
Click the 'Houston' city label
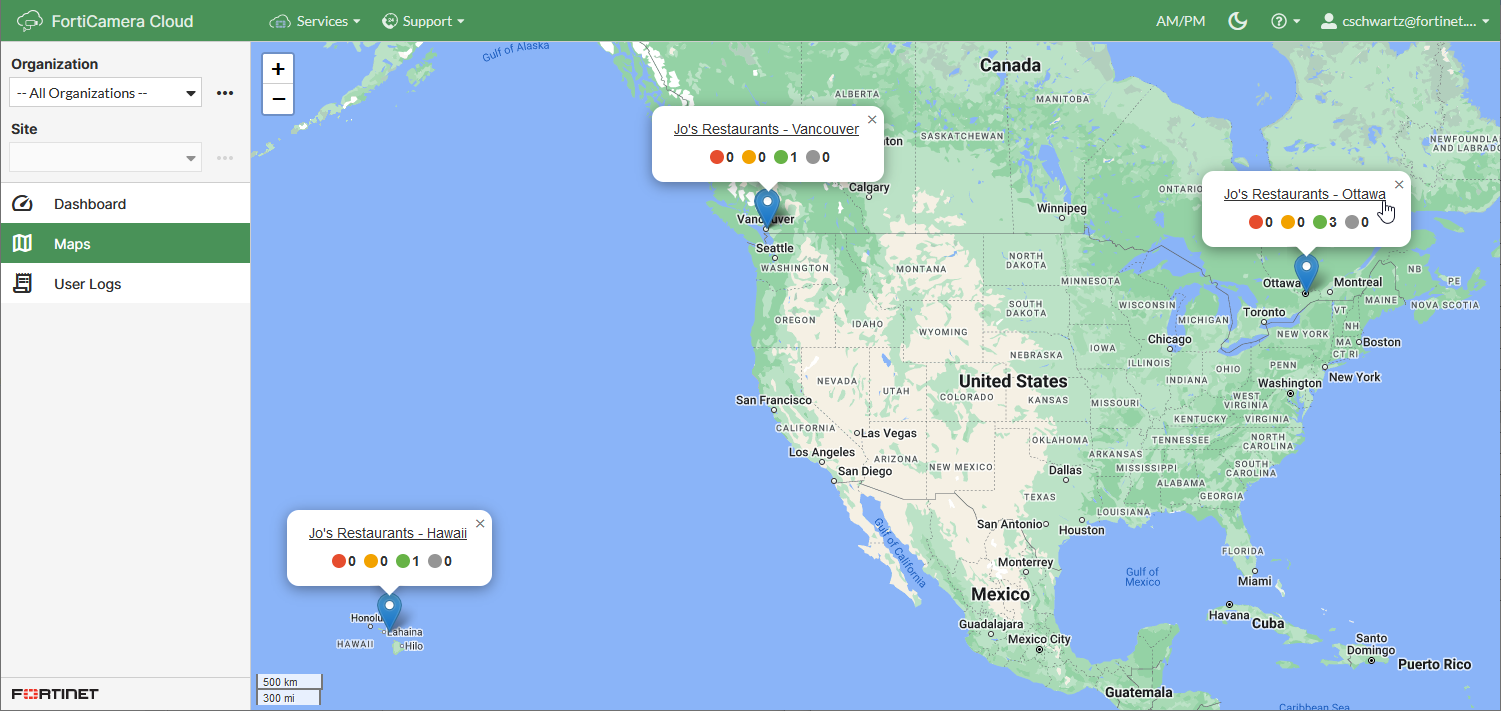[1081, 530]
